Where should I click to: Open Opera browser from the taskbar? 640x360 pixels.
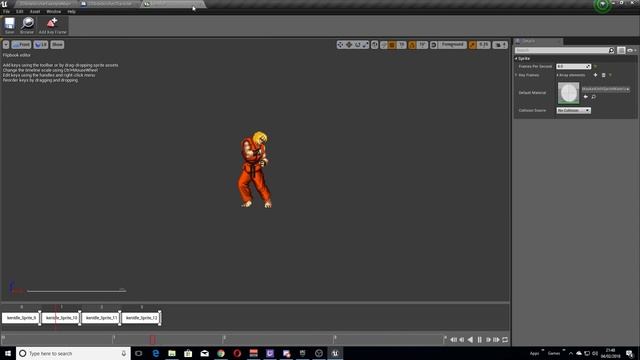[x=237, y=353]
